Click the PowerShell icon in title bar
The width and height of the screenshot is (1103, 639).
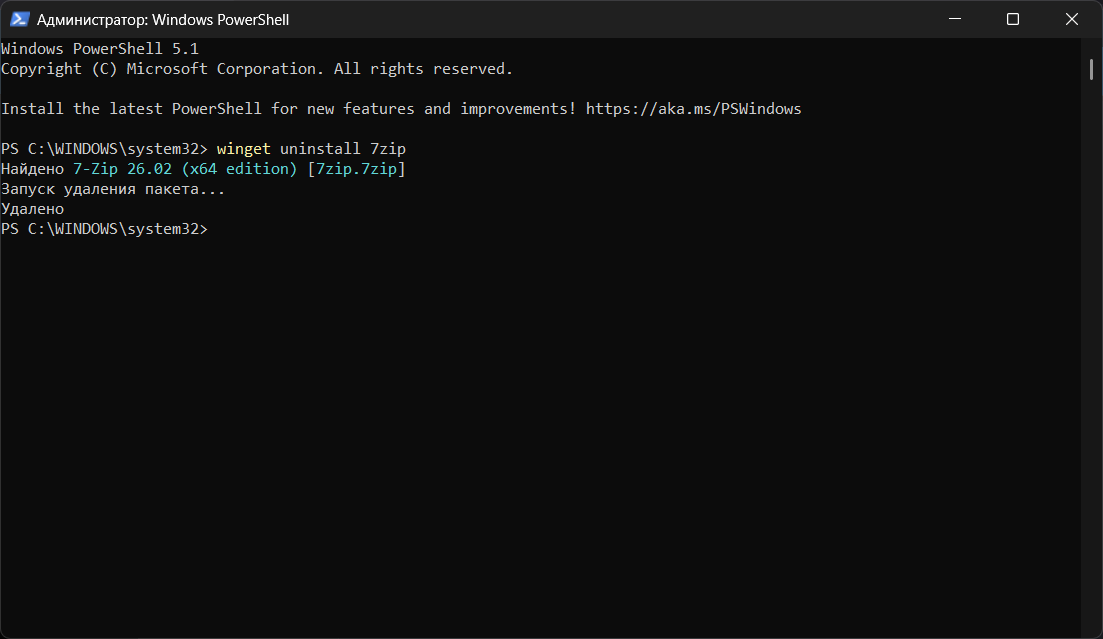pyautogui.click(x=19, y=19)
